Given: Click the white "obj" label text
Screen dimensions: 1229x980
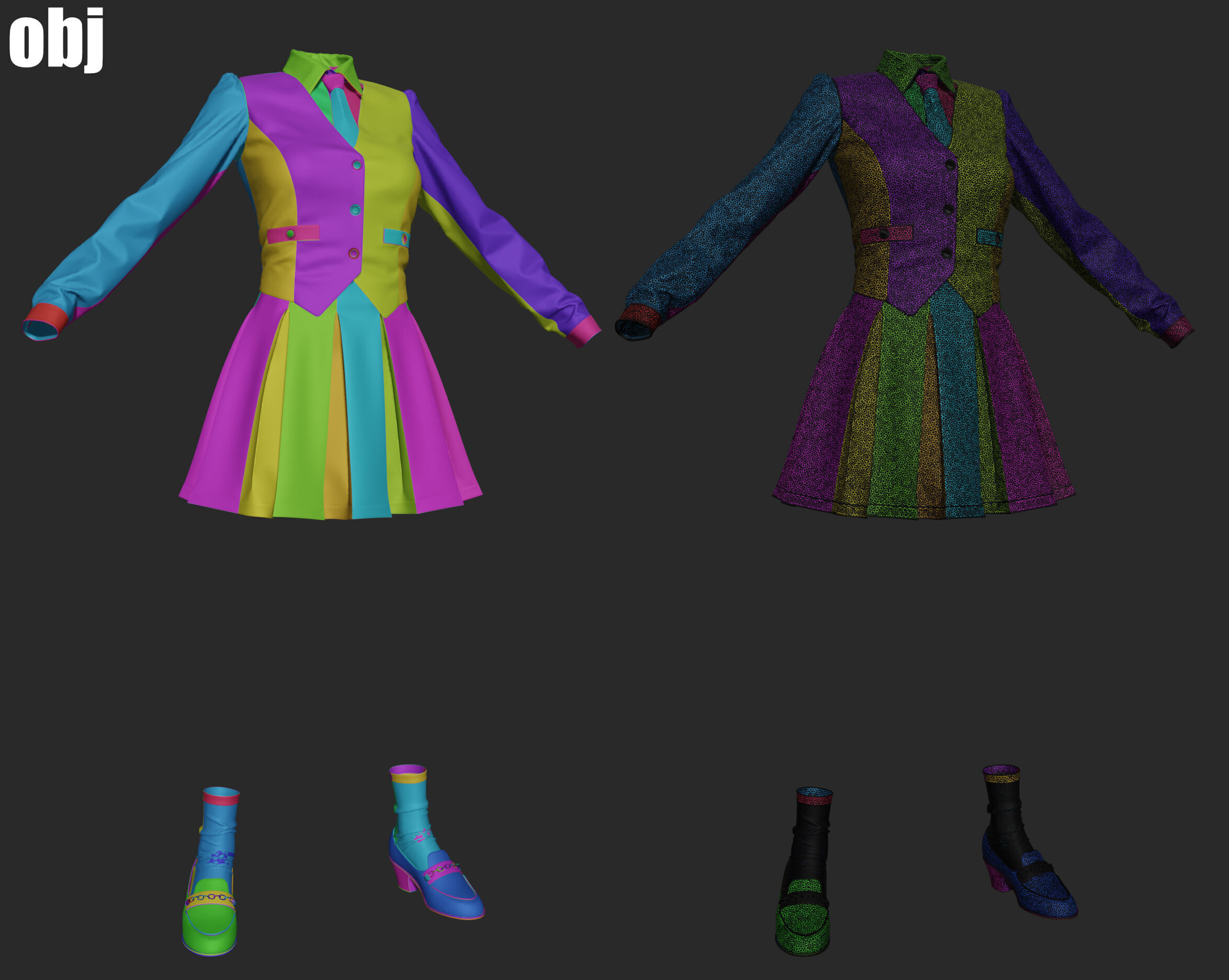Looking at the screenshot, I should click(x=56, y=40).
